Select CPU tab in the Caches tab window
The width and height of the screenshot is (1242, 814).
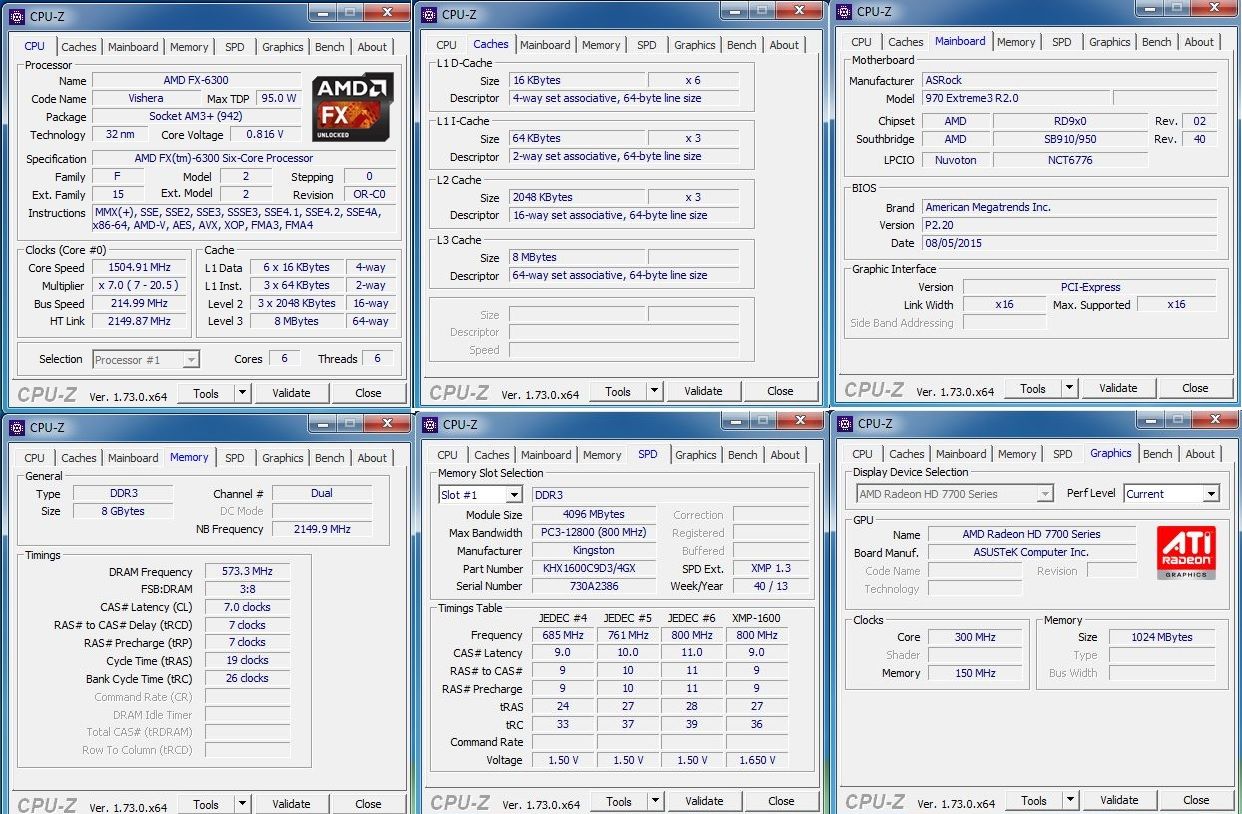click(446, 45)
